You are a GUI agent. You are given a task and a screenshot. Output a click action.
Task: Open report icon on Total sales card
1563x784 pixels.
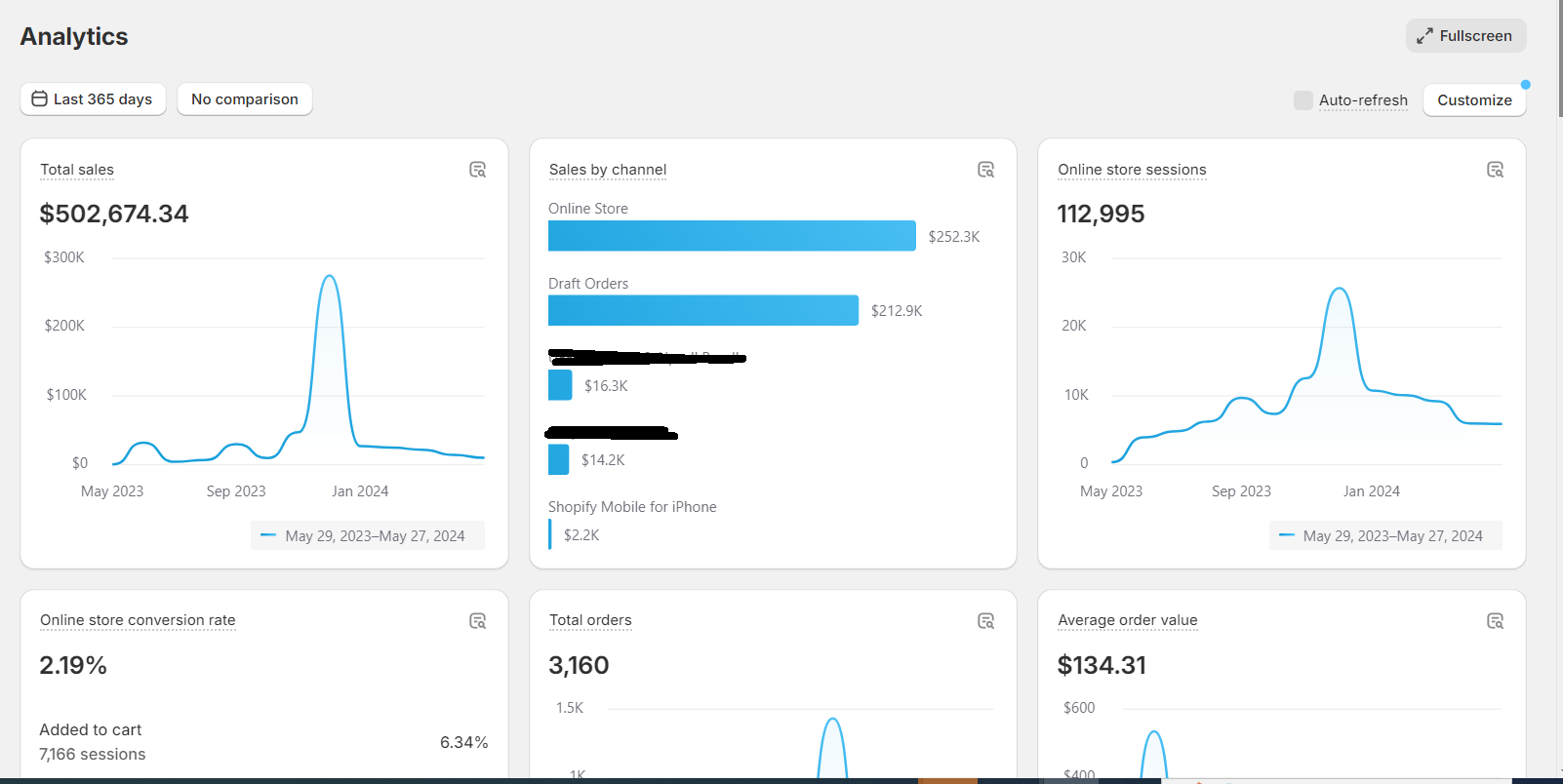[477, 170]
